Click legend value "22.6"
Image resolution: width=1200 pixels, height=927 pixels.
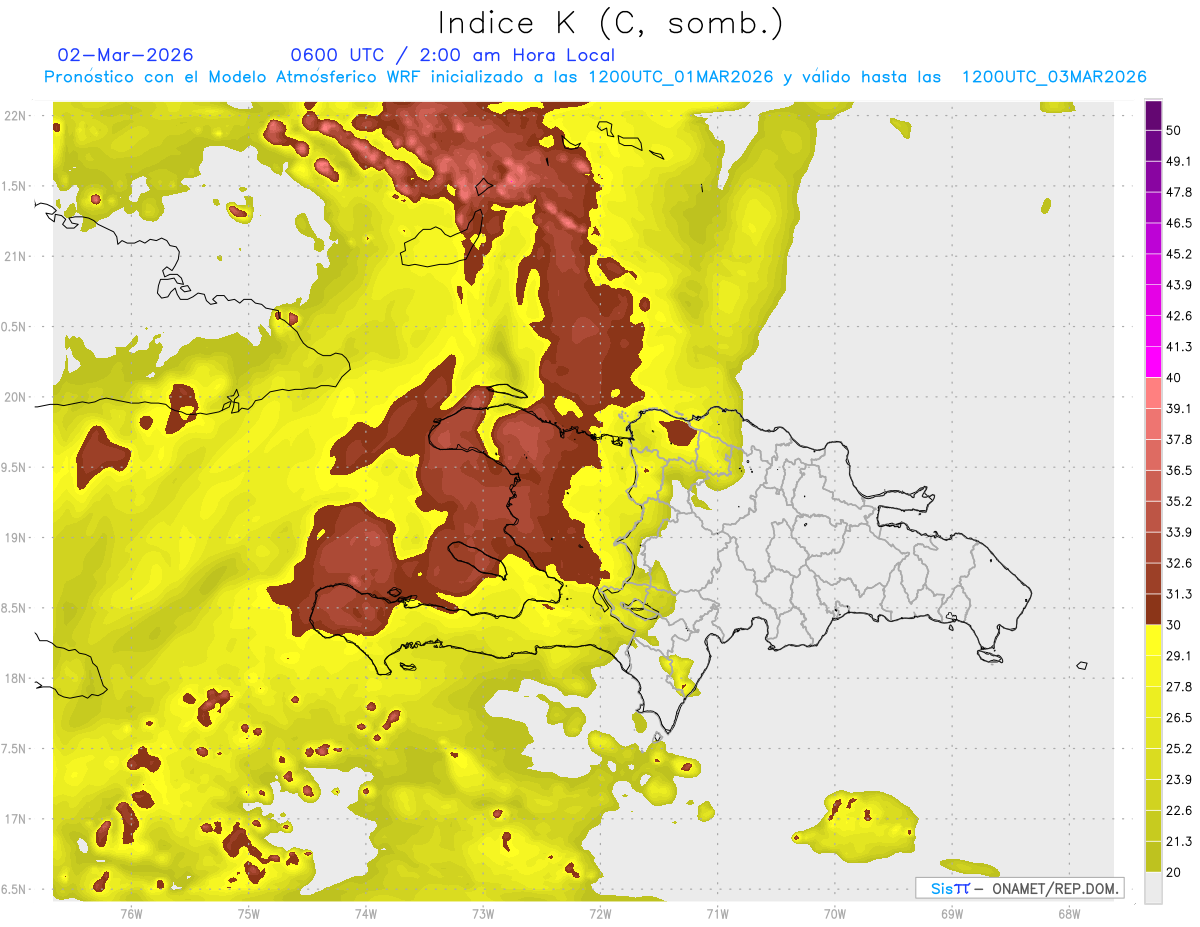(1179, 810)
